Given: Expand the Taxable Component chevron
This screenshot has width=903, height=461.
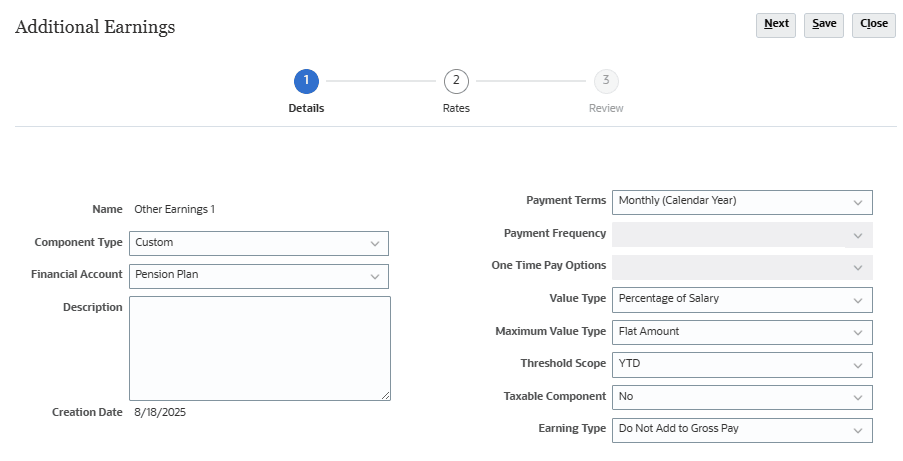Looking at the screenshot, I should 858,398.
